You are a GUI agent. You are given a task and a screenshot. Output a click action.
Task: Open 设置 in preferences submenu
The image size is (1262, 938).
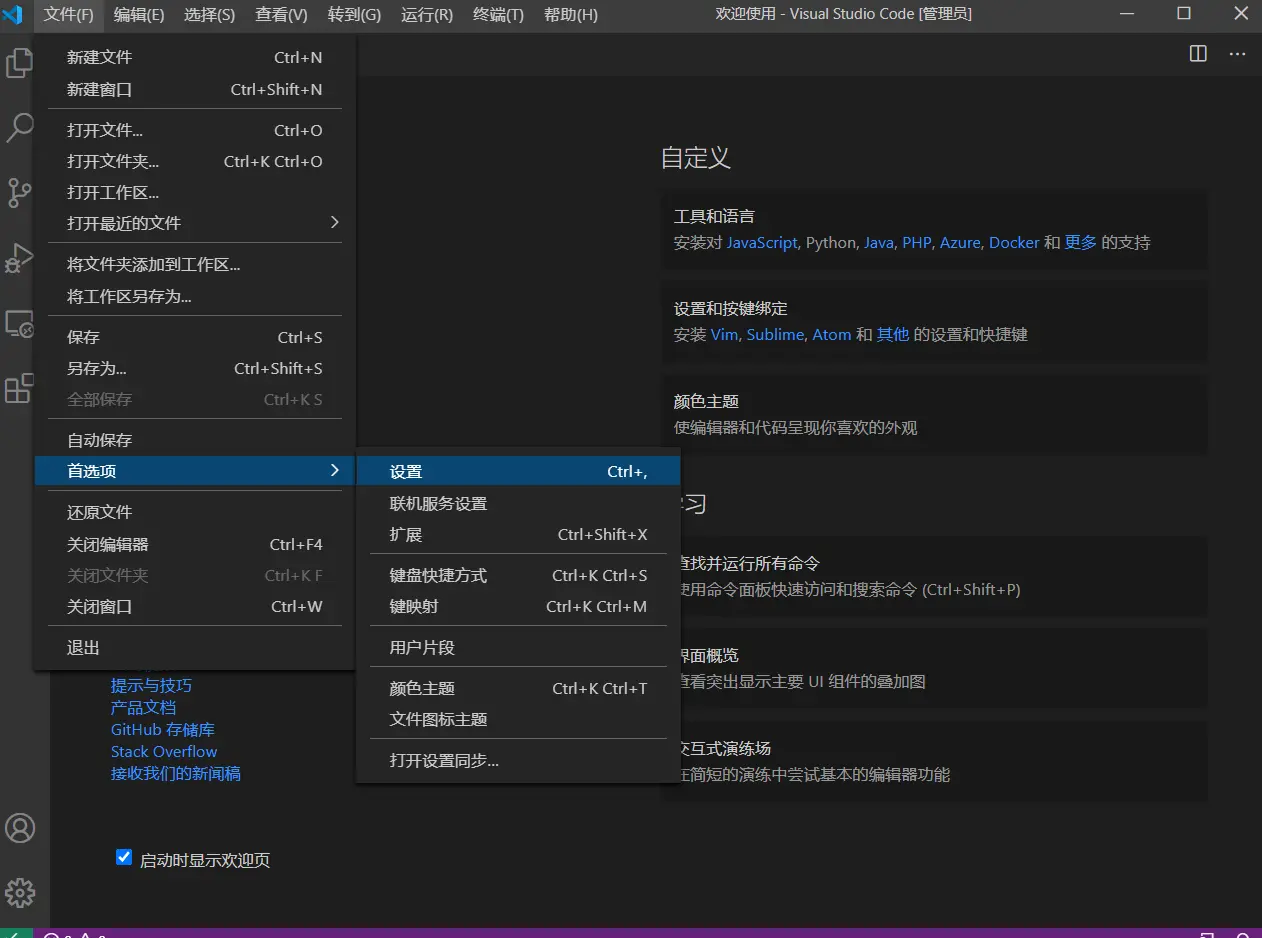click(518, 472)
